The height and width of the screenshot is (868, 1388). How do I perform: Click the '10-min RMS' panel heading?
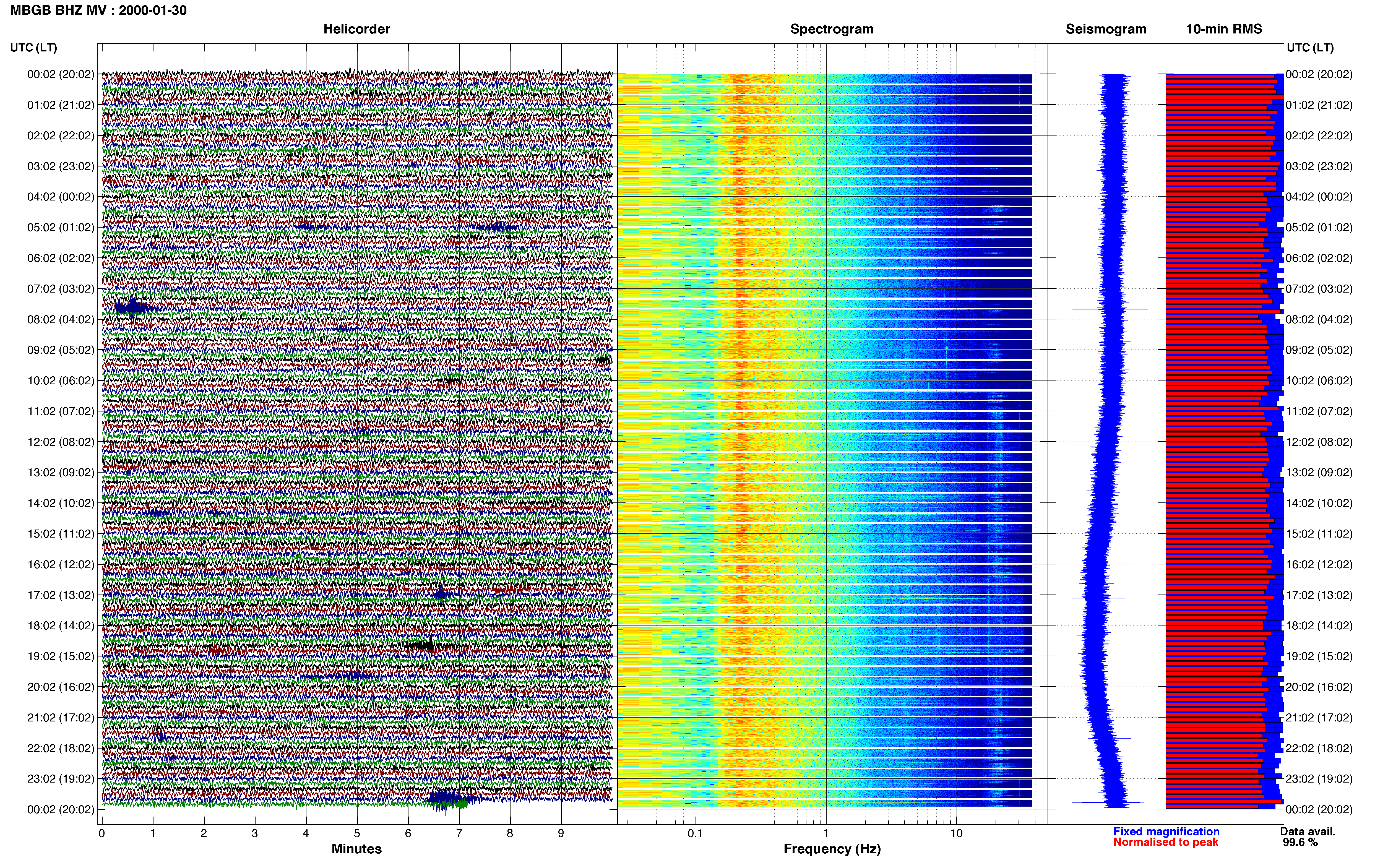click(1224, 29)
